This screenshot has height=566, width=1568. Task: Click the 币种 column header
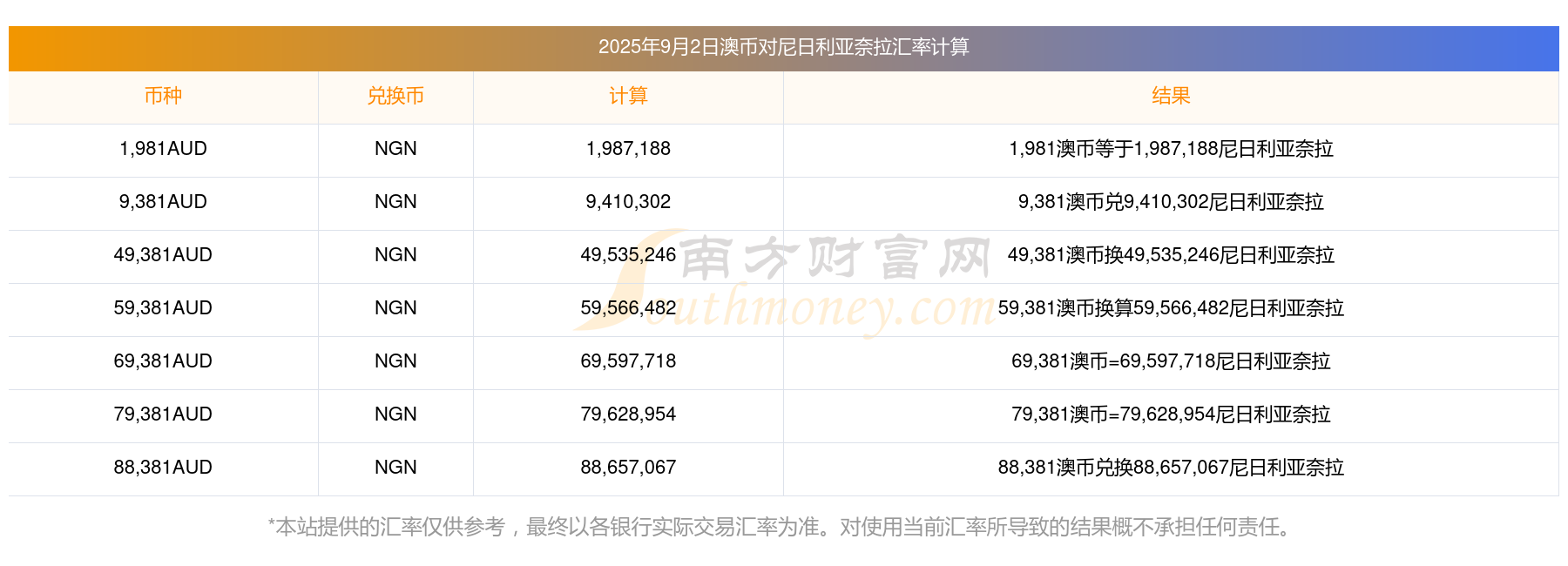coord(163,96)
